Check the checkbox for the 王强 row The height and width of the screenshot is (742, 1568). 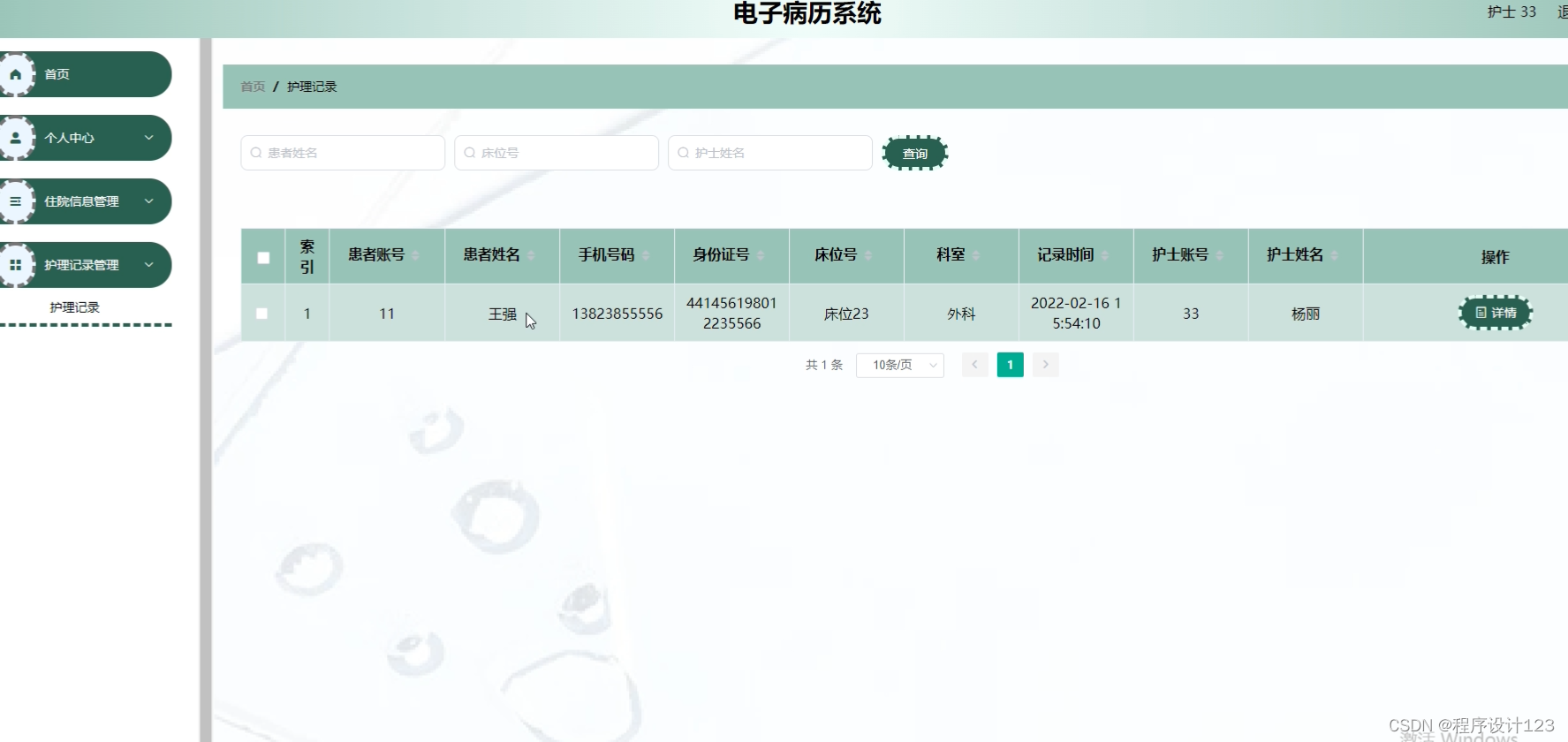coord(261,314)
